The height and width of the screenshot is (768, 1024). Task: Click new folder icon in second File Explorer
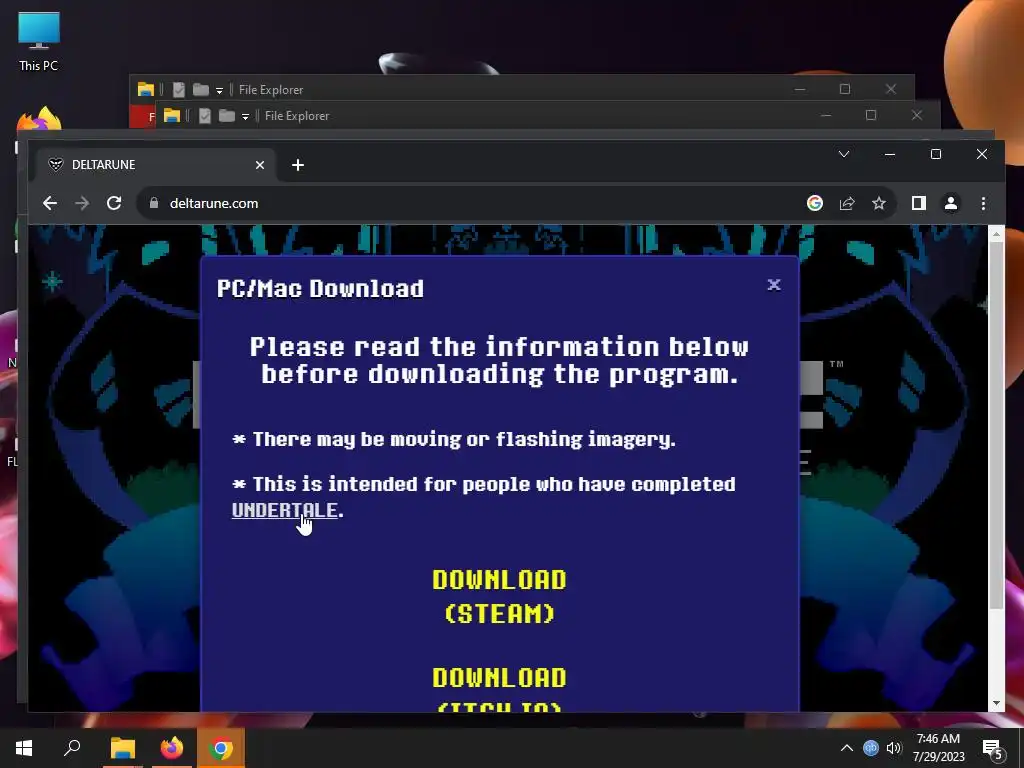tap(227, 116)
